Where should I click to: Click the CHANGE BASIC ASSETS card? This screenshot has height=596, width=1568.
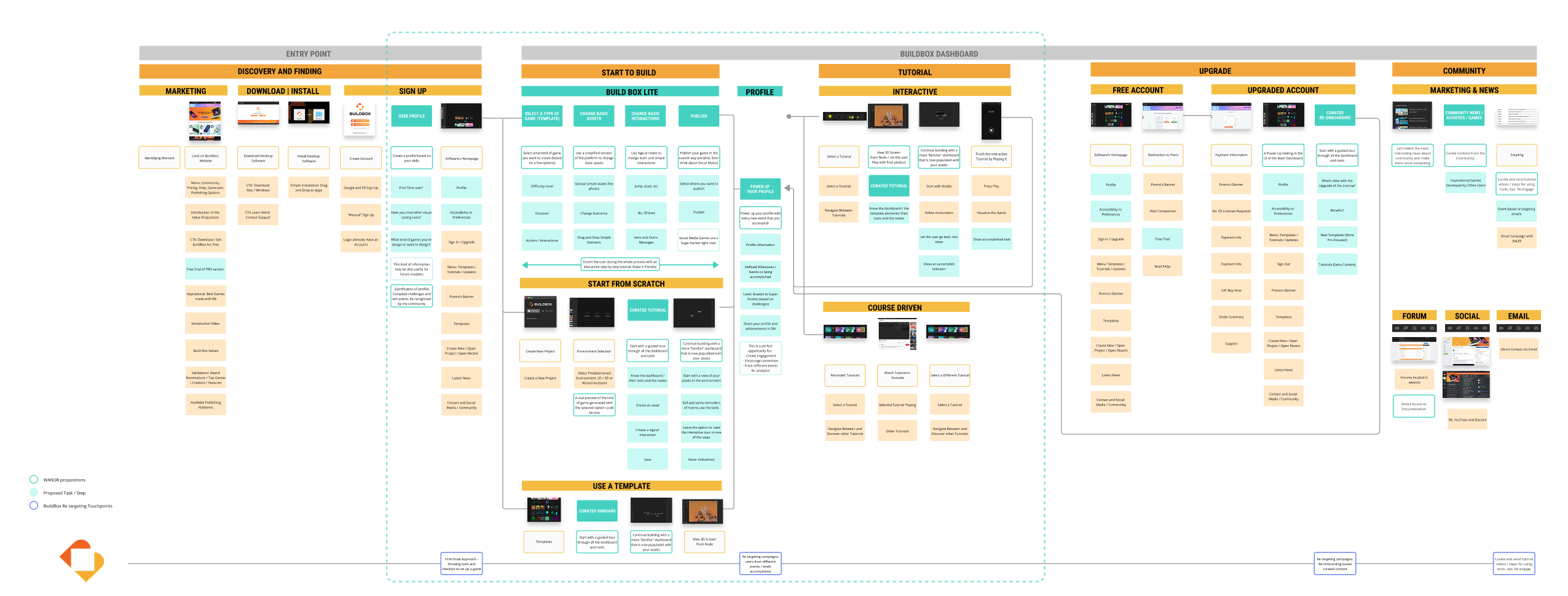click(x=594, y=116)
